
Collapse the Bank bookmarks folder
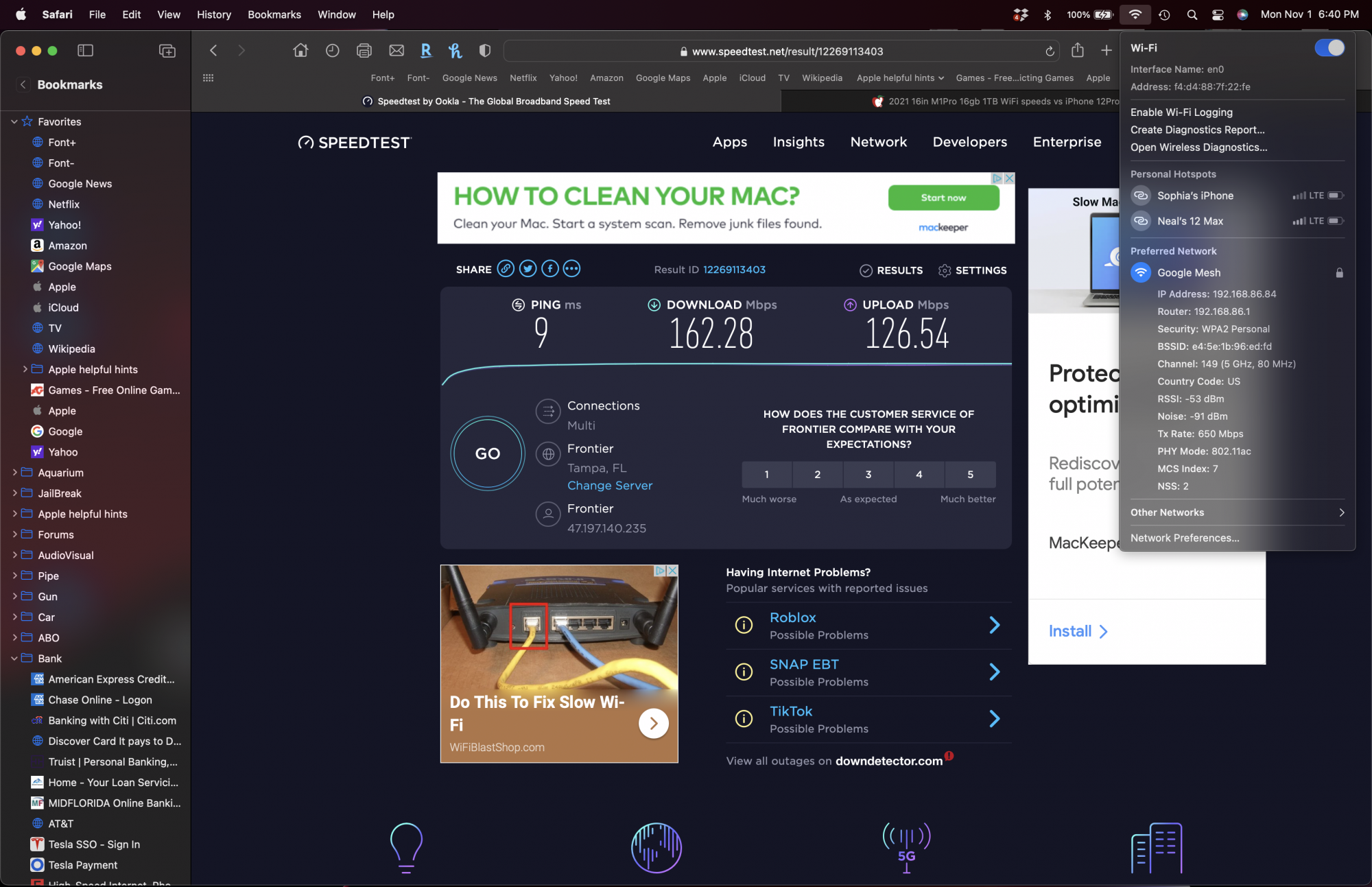click(x=14, y=658)
